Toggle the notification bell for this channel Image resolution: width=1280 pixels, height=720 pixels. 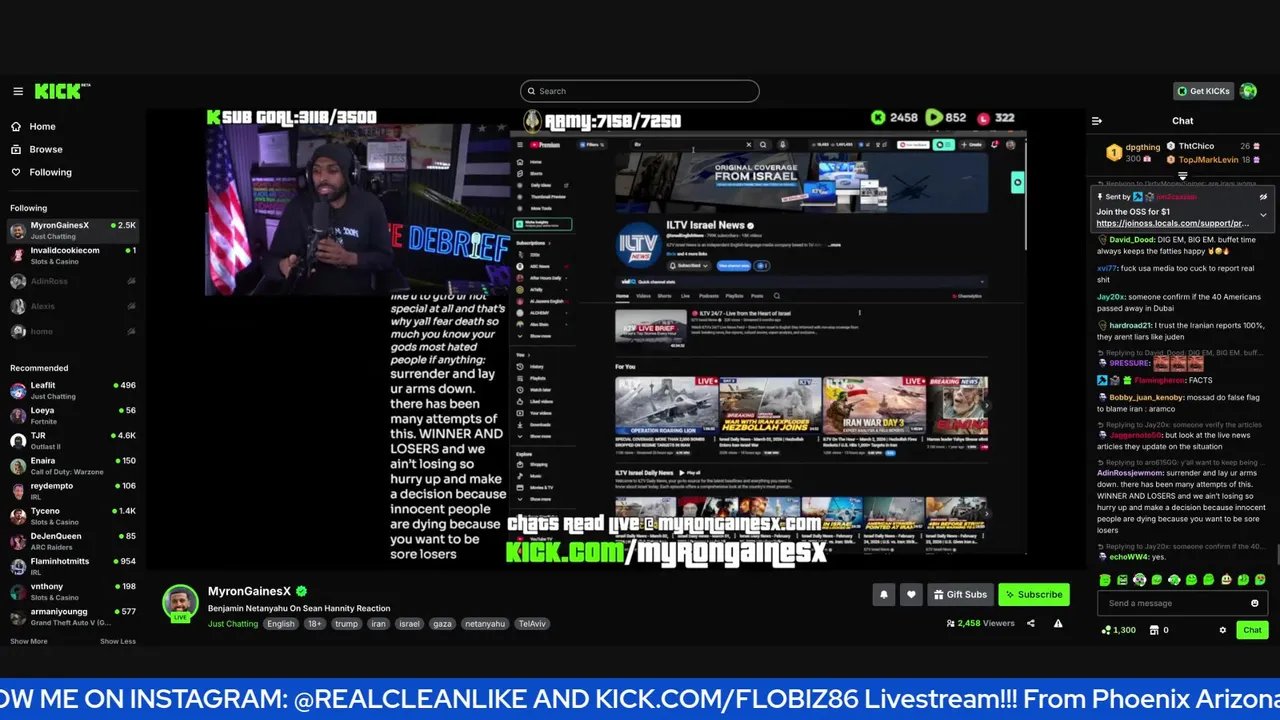[884, 594]
